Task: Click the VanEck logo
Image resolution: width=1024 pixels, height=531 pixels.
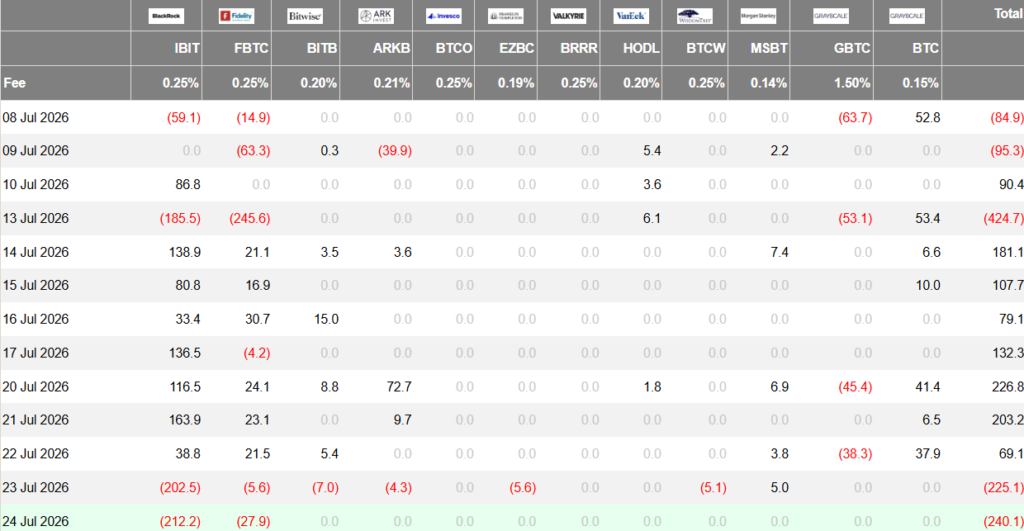Action: tap(631, 16)
